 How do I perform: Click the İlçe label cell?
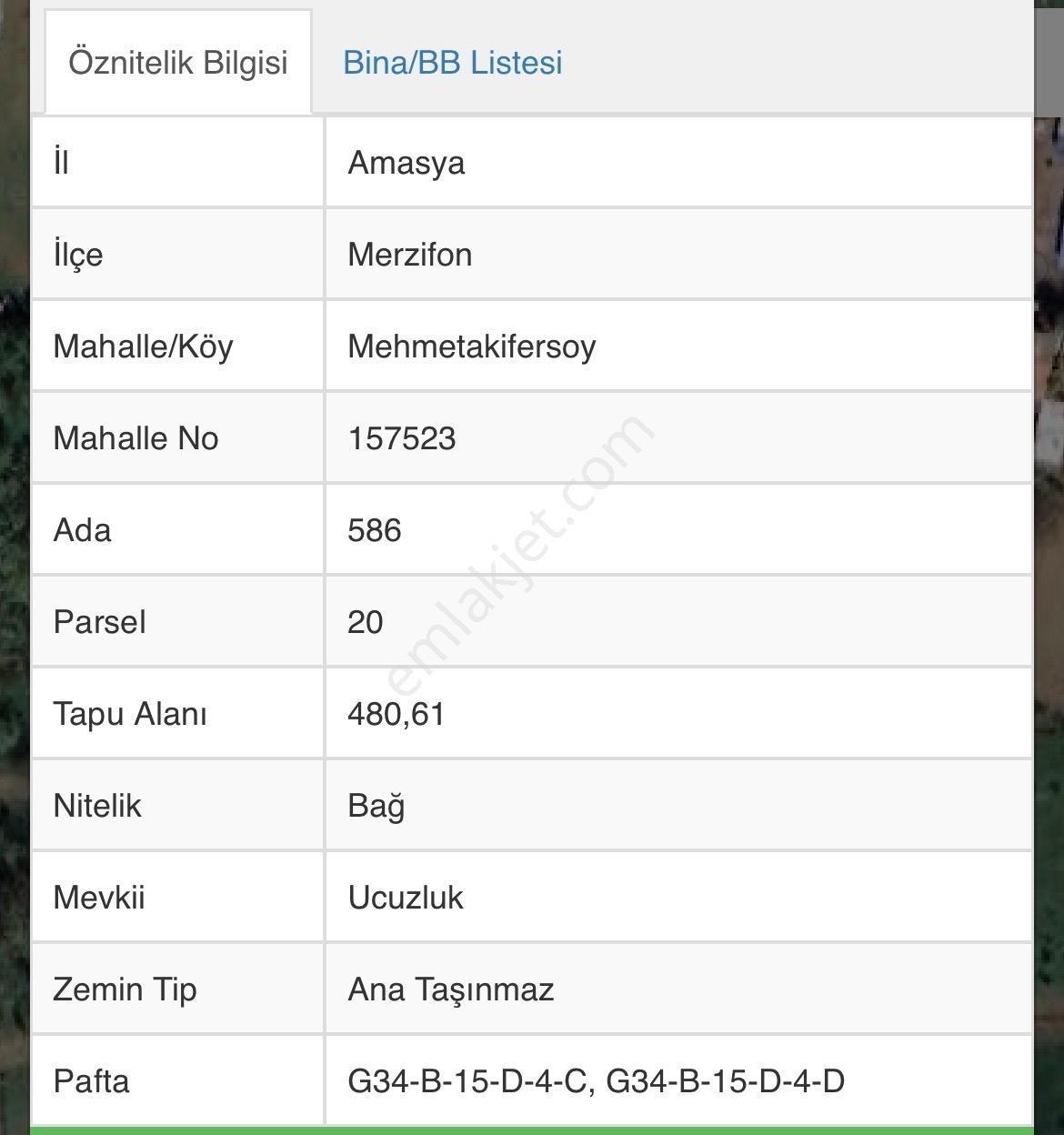[x=178, y=255]
